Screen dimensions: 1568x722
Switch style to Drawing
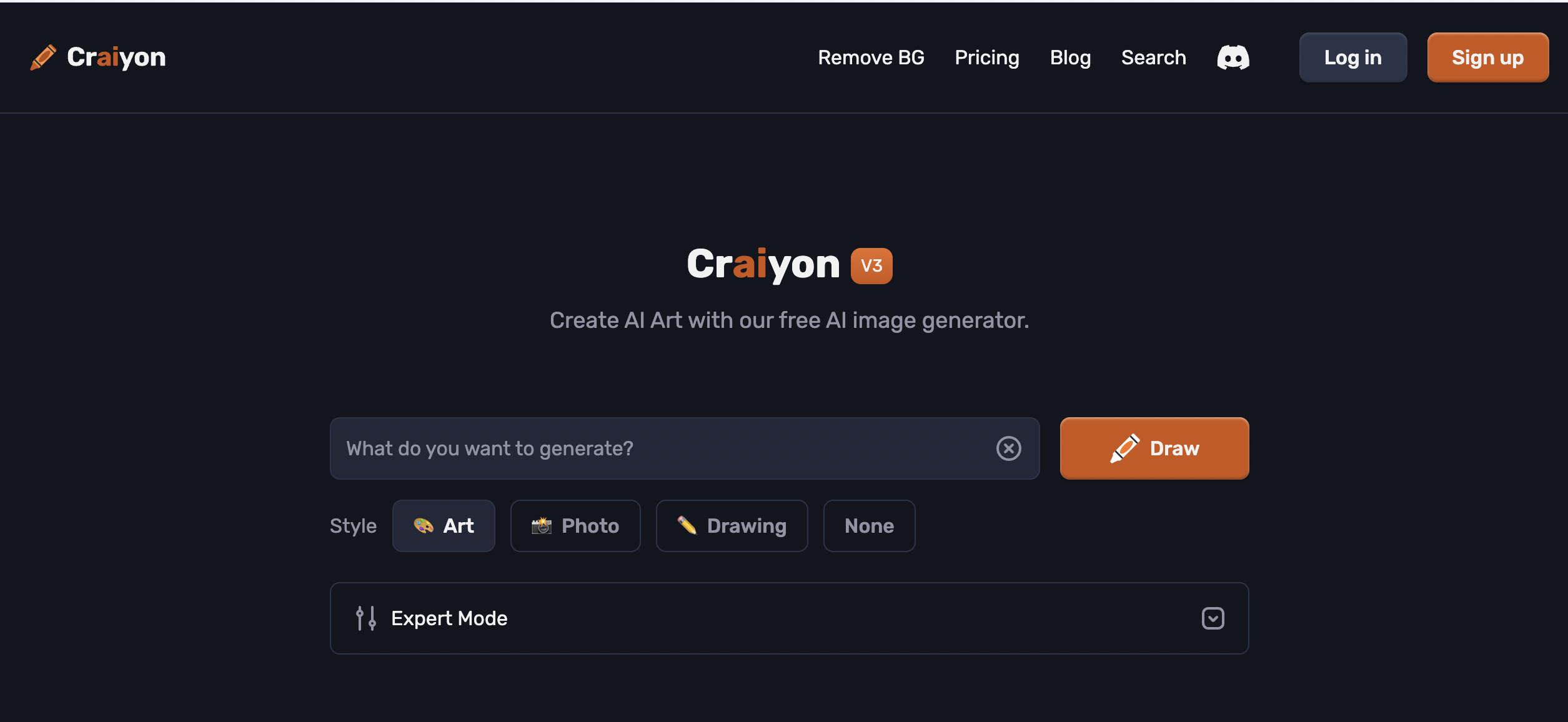(732, 525)
